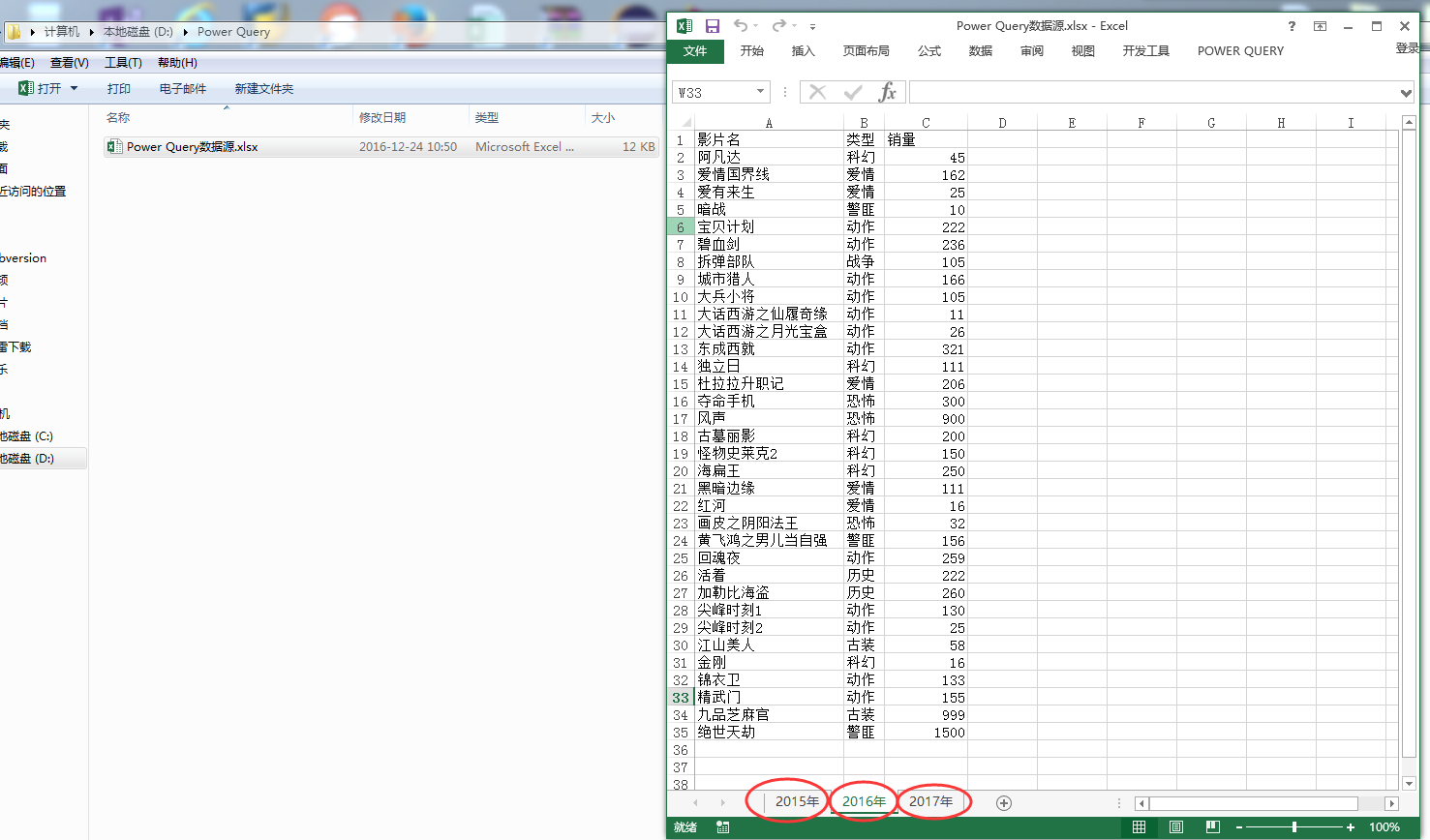Image resolution: width=1430 pixels, height=840 pixels.
Task: Click vertical scrollbar down arrow in Excel
Action: pyautogui.click(x=1409, y=783)
